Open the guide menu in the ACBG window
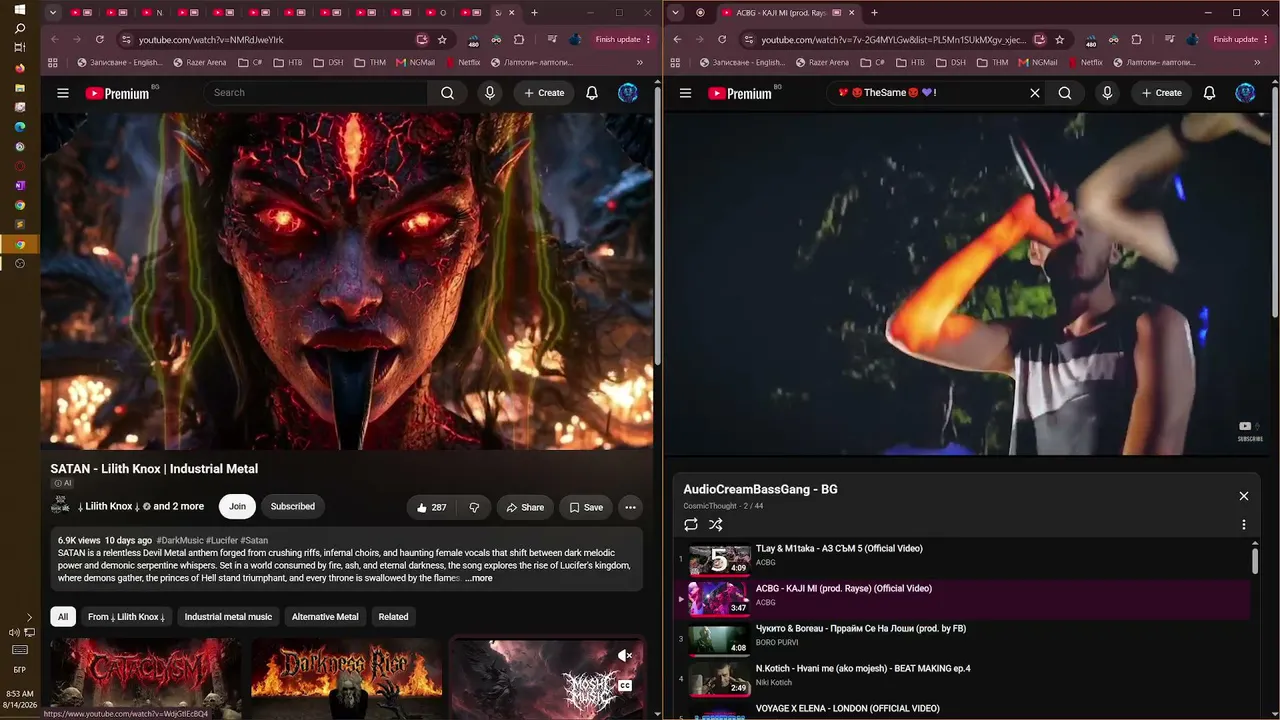This screenshot has width=1280, height=720. [x=685, y=93]
